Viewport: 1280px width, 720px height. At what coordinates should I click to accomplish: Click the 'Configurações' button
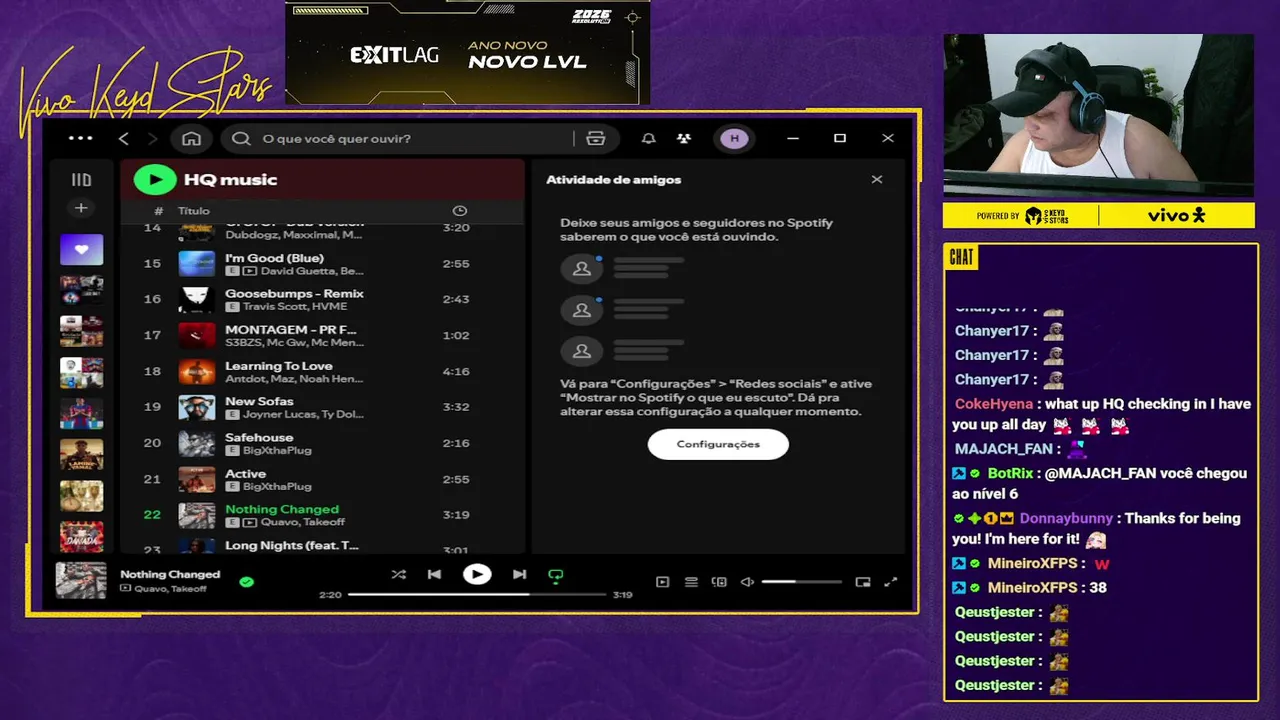(x=718, y=444)
